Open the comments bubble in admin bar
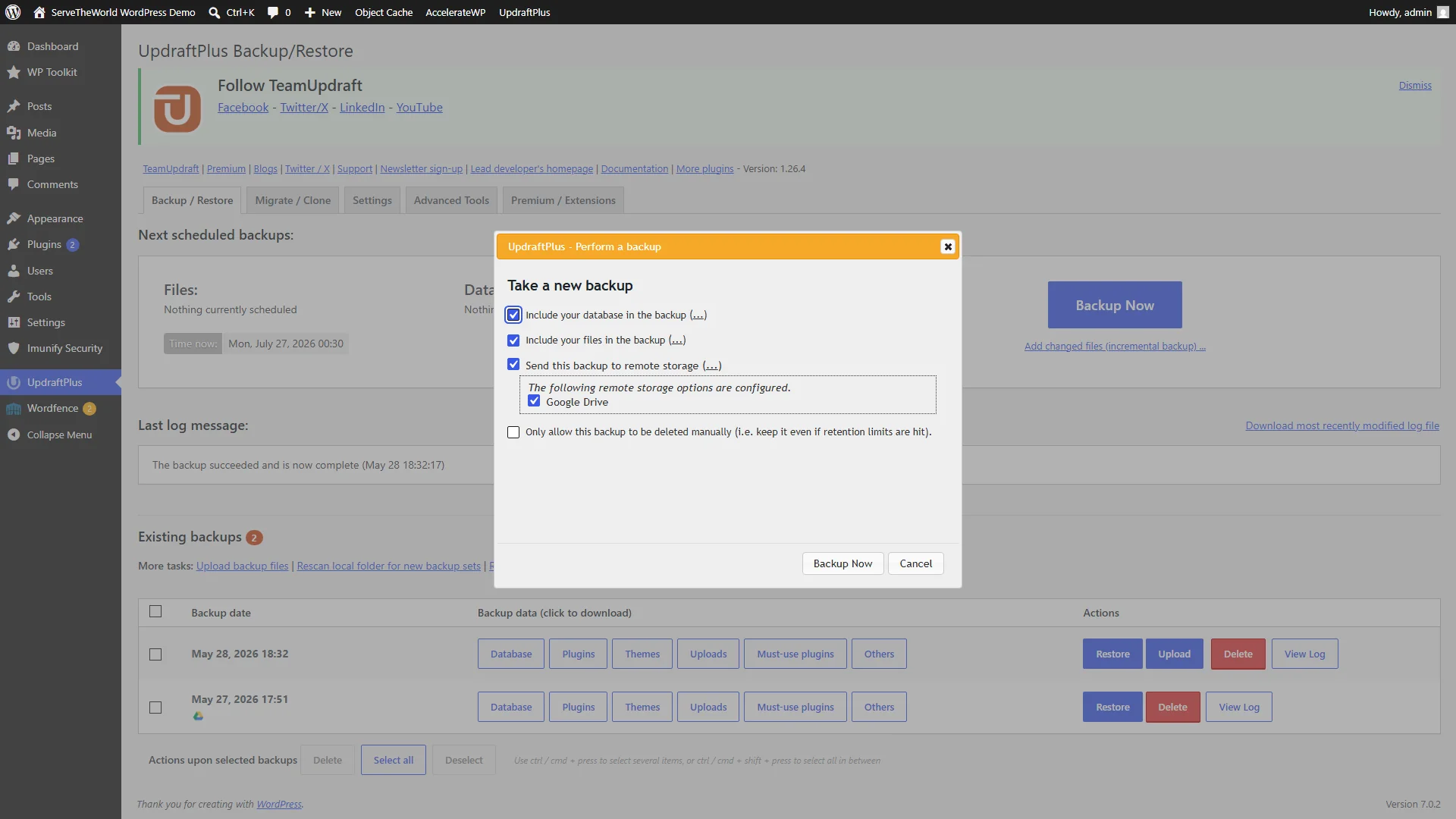1456x819 pixels. coord(273,12)
